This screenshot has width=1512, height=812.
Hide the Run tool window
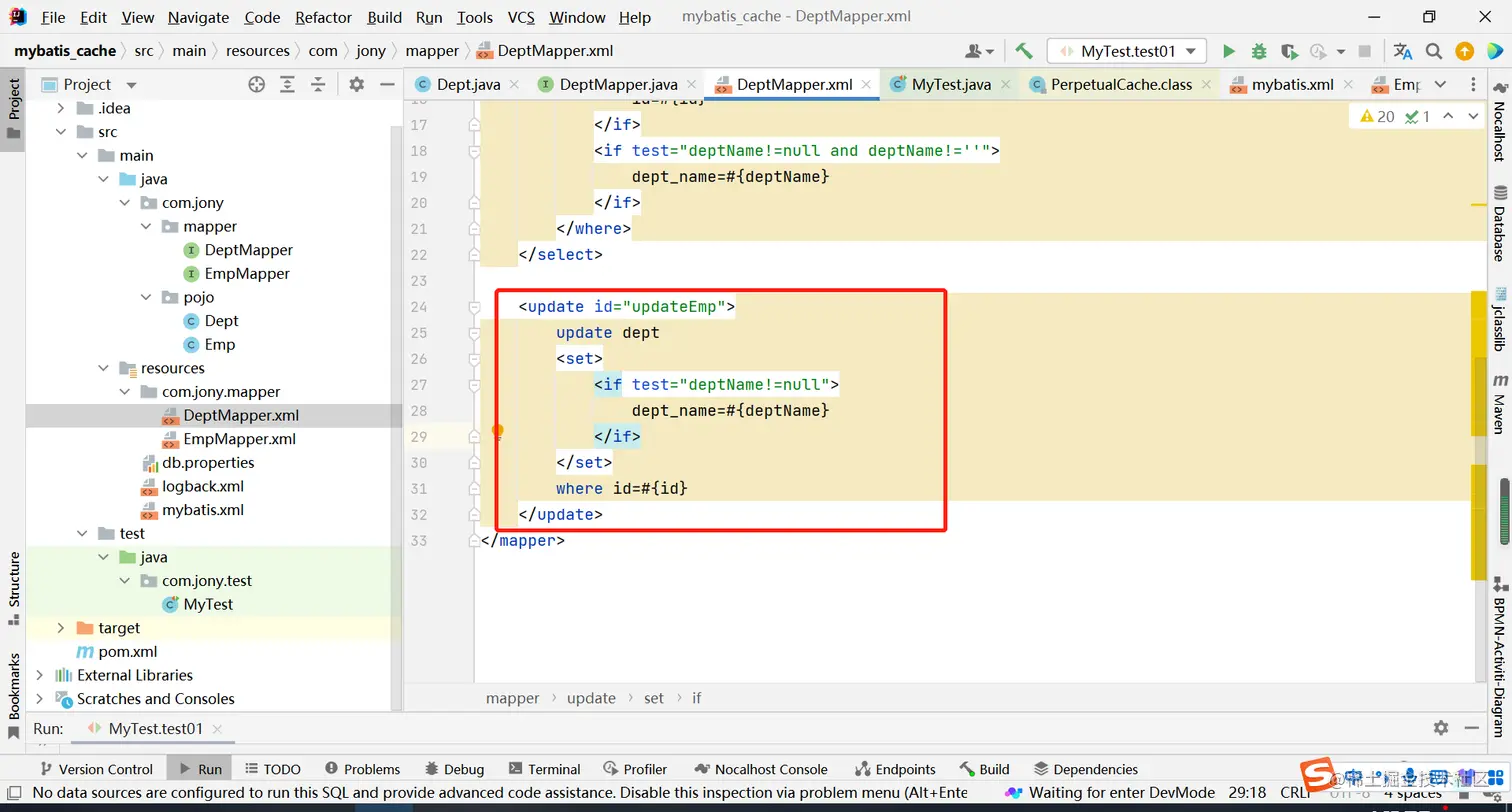pos(1472,728)
